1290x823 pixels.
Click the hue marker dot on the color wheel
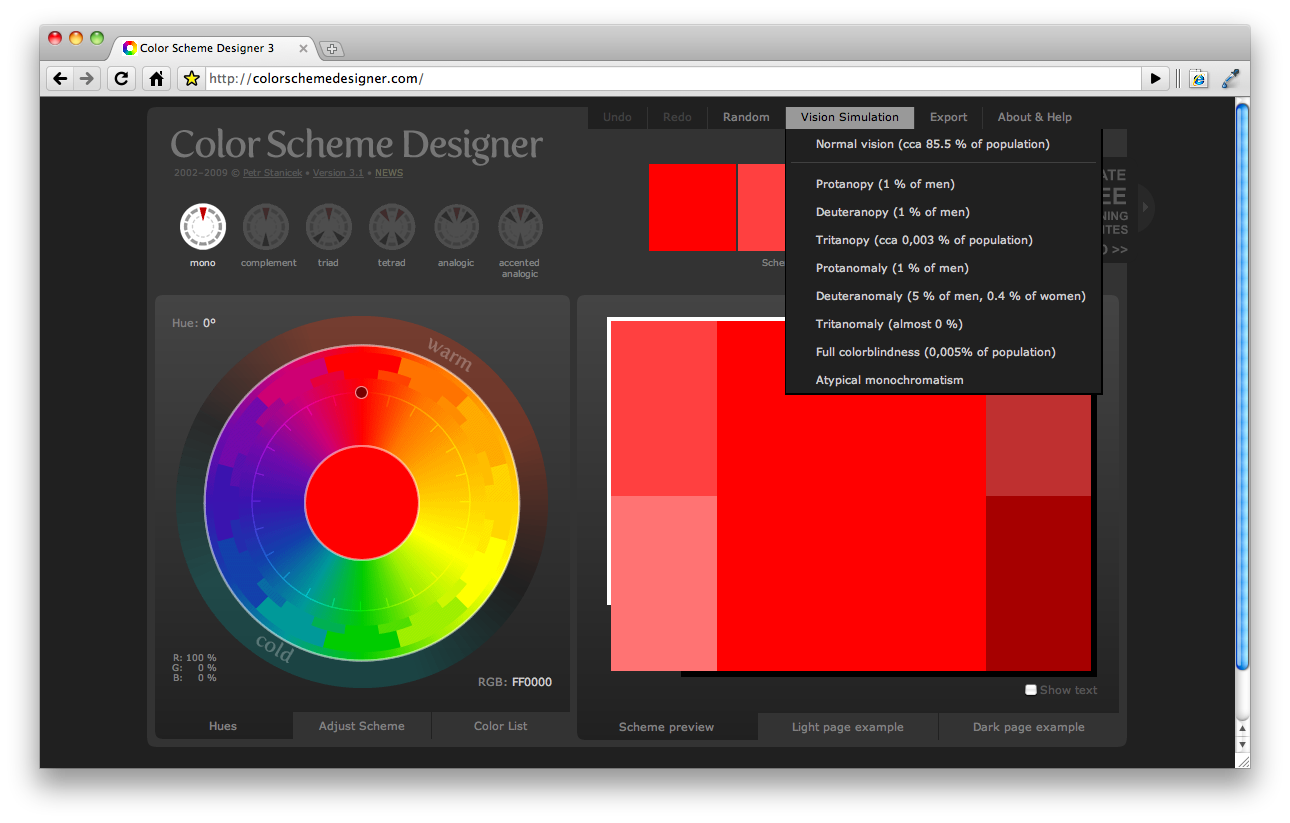(362, 393)
